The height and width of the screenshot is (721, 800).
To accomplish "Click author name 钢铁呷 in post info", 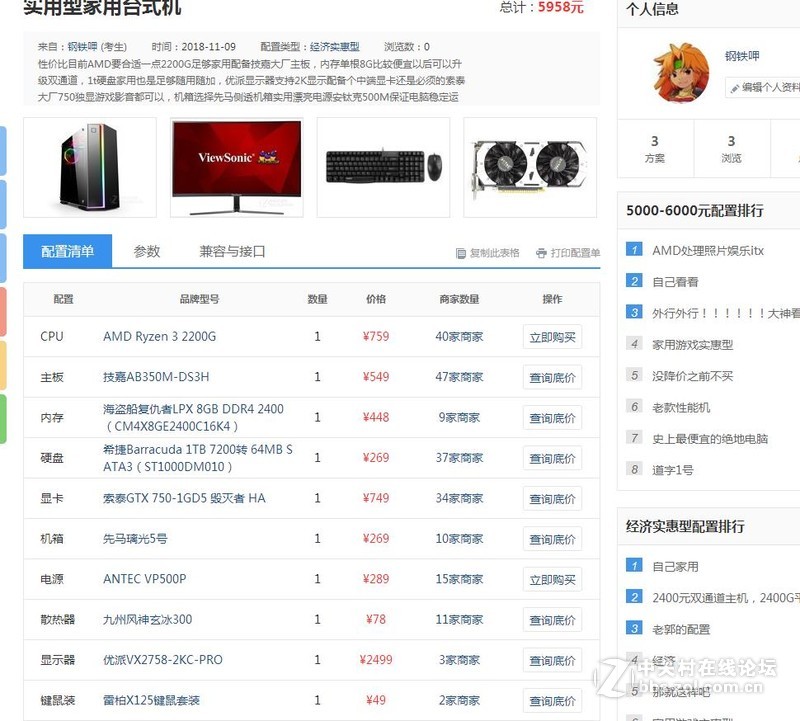I will coord(82,47).
